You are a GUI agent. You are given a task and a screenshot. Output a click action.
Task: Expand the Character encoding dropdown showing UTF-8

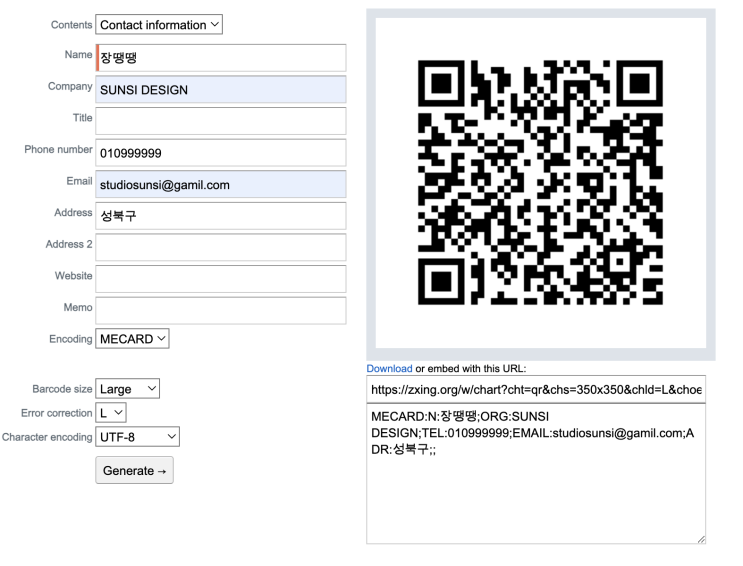[137, 437]
